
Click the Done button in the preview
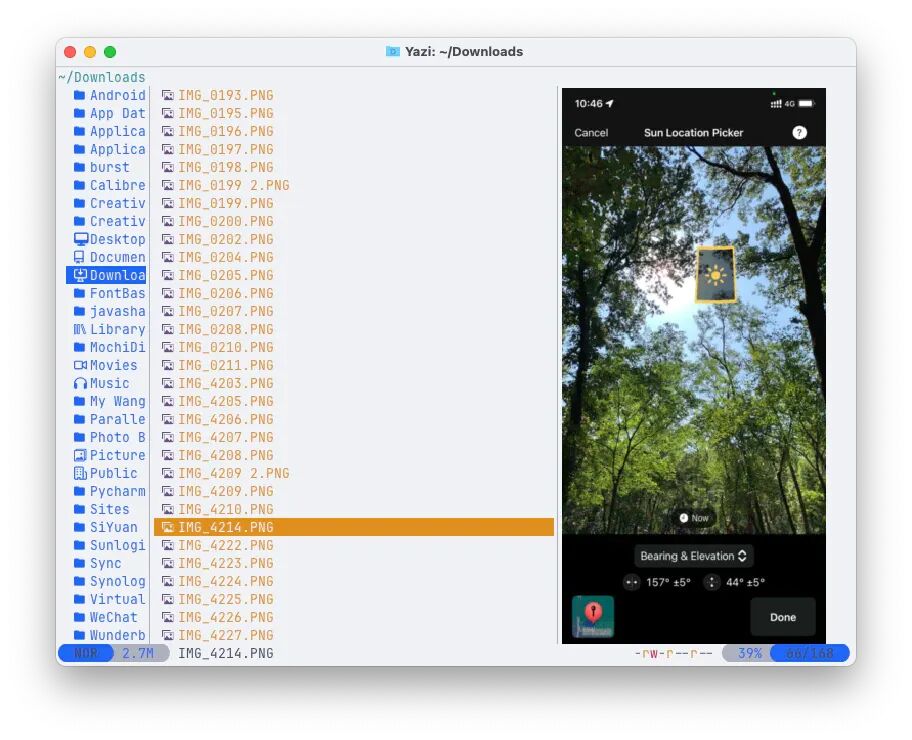[783, 617]
